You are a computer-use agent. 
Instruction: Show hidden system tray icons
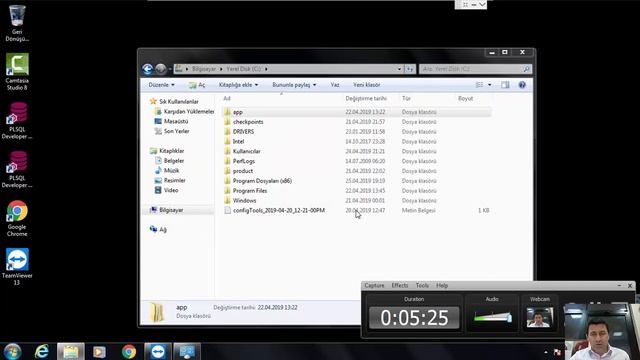point(546,352)
